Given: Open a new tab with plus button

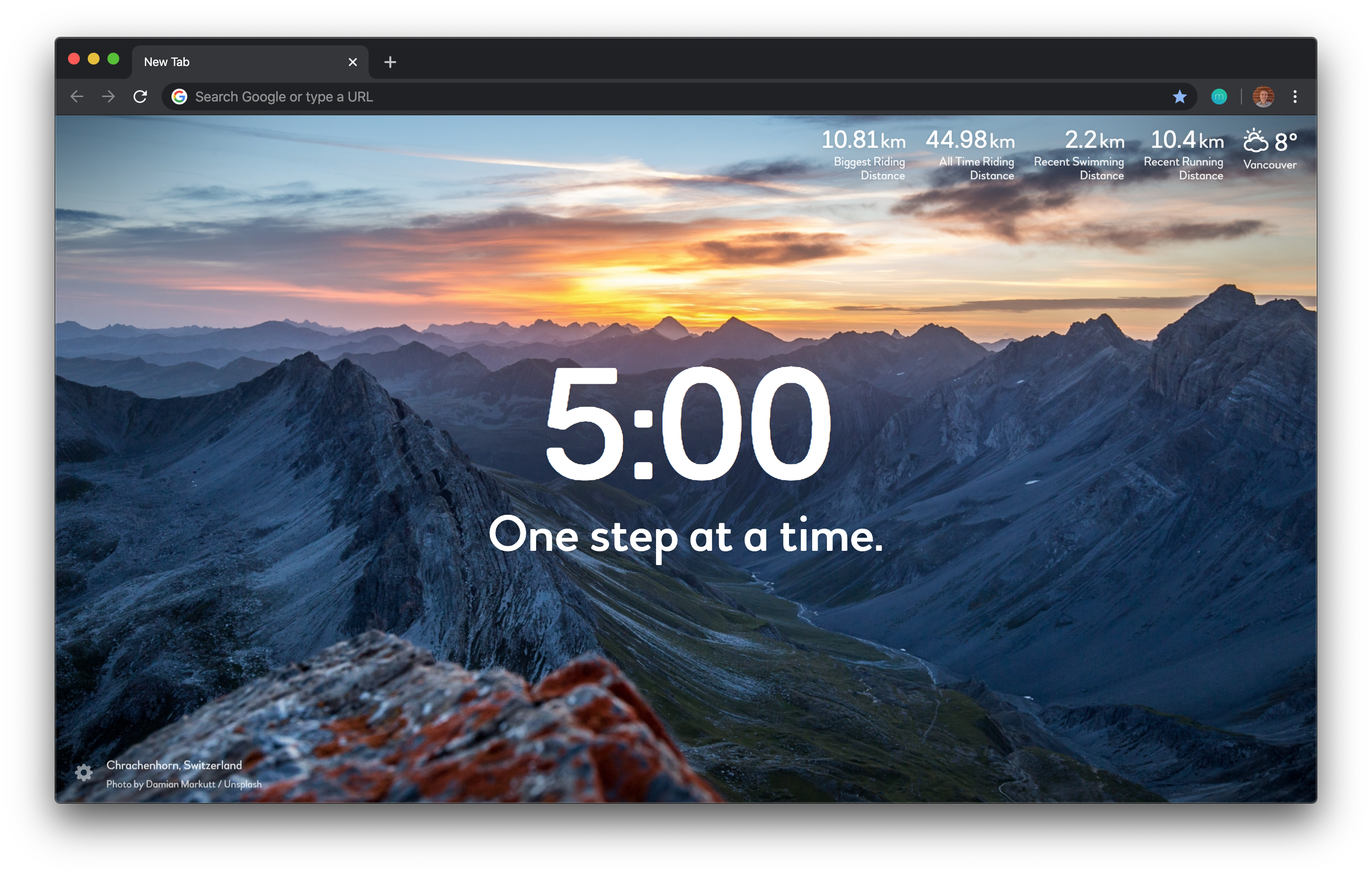Looking at the screenshot, I should click(390, 62).
